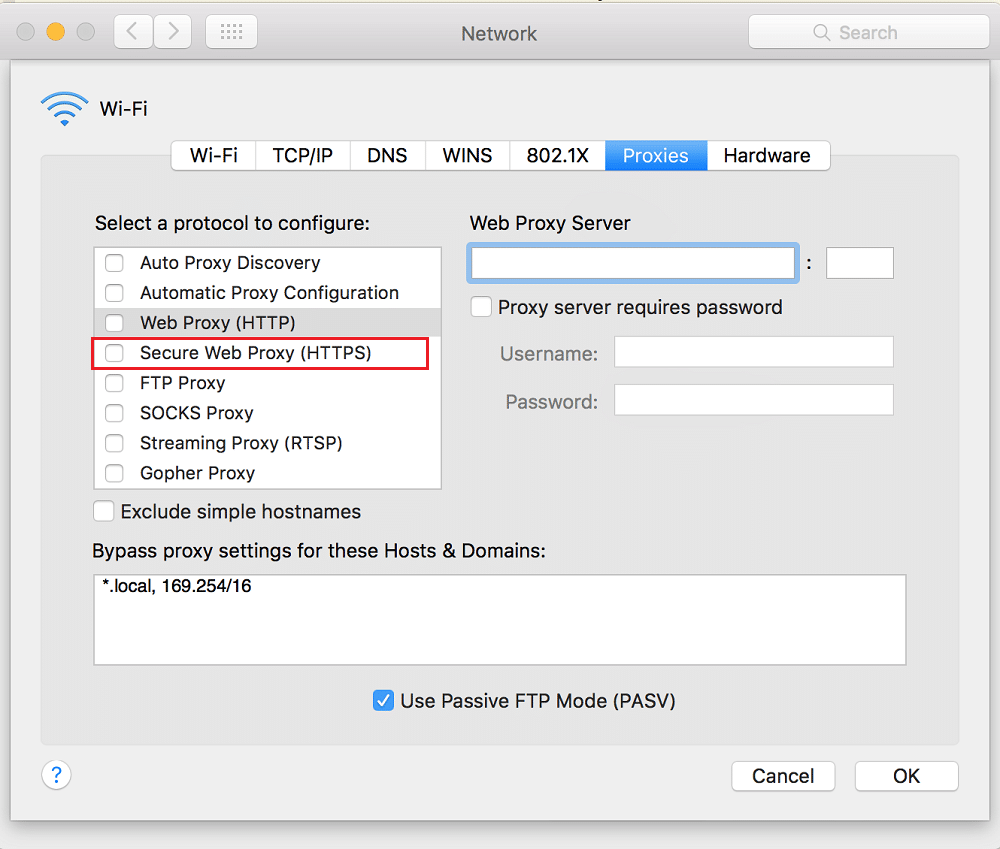Uncheck Use Passive FTP Mode (PASV)
The height and width of the screenshot is (849, 1000).
pos(383,700)
